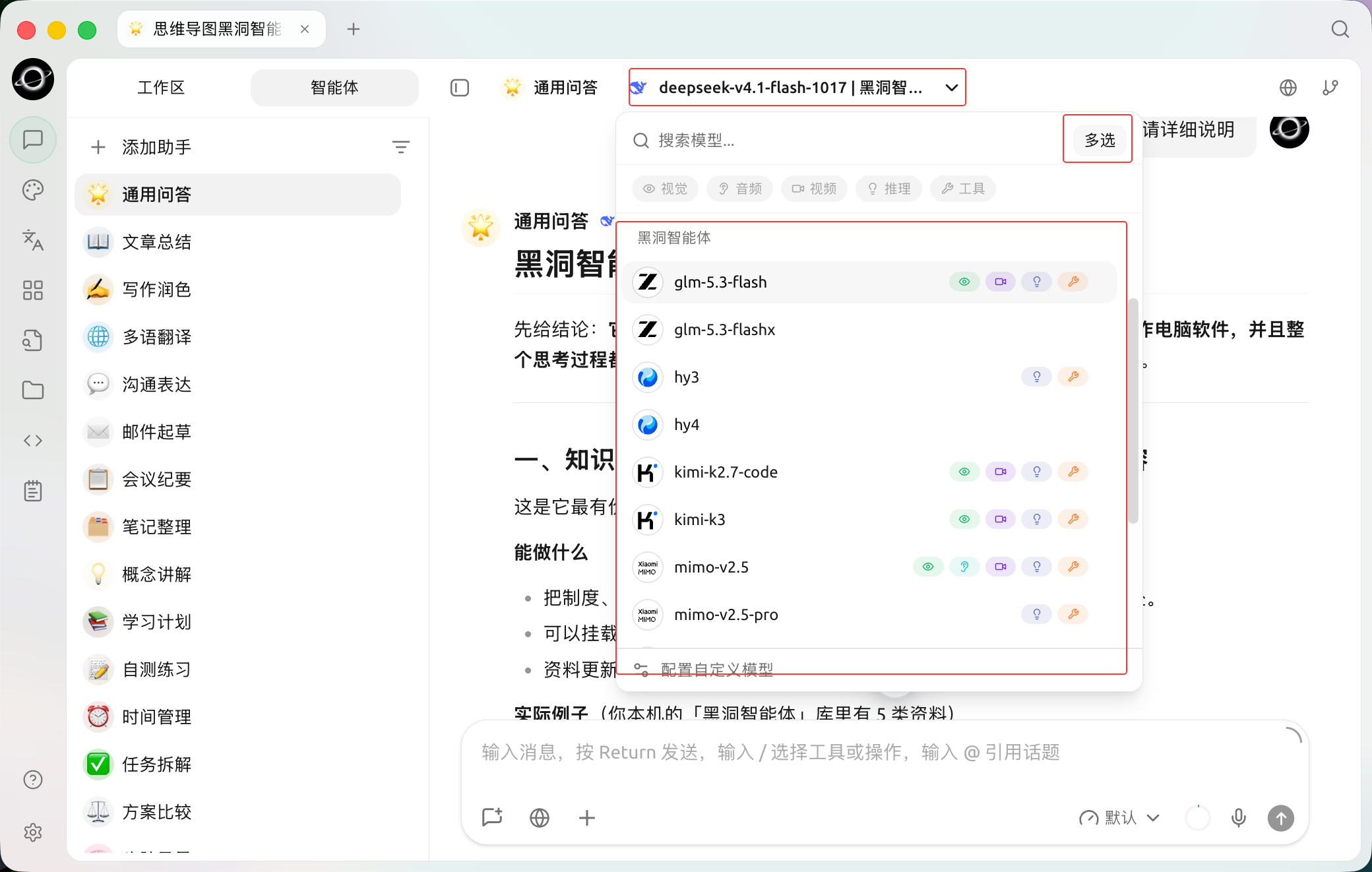
Task: Select the kimi-k3 model
Action: tap(869, 520)
